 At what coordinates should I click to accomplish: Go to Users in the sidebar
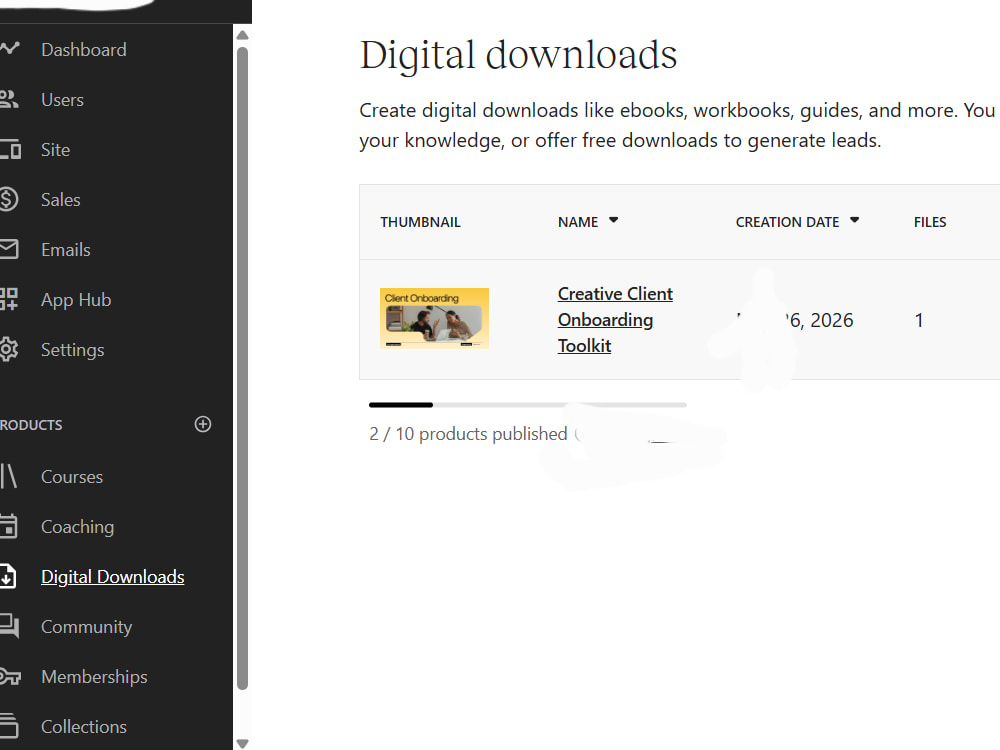(x=62, y=100)
